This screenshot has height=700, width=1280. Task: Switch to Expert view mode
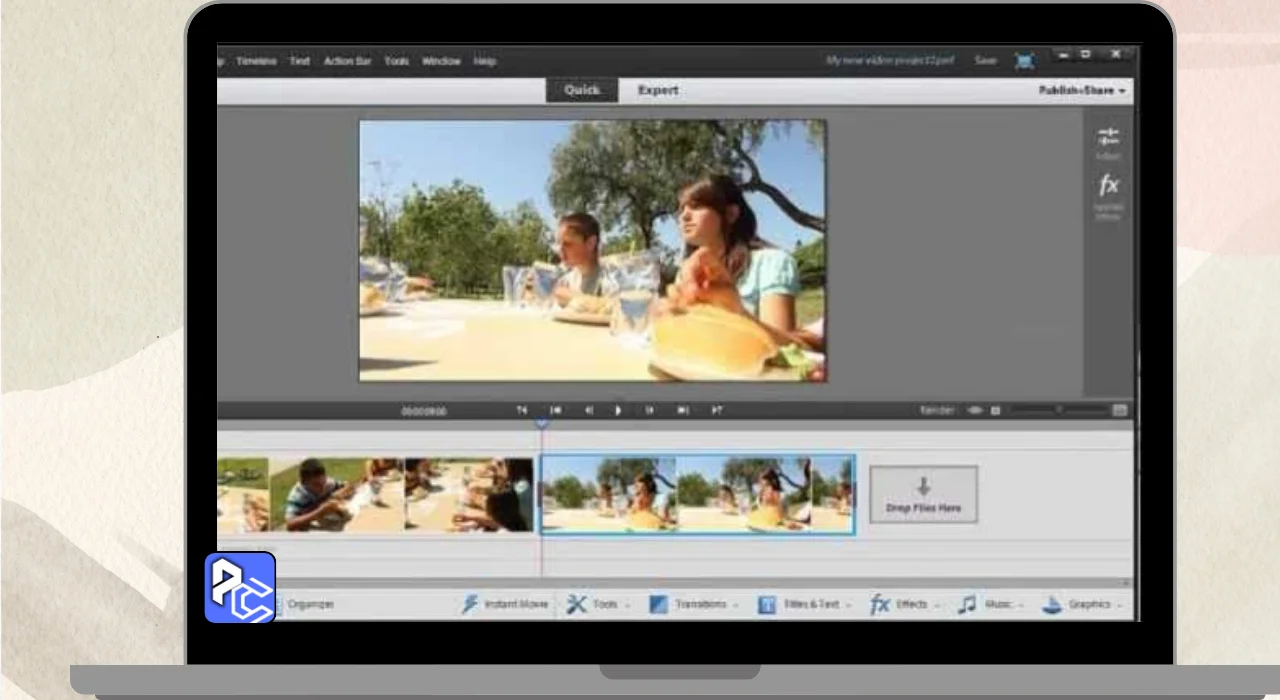pos(658,90)
